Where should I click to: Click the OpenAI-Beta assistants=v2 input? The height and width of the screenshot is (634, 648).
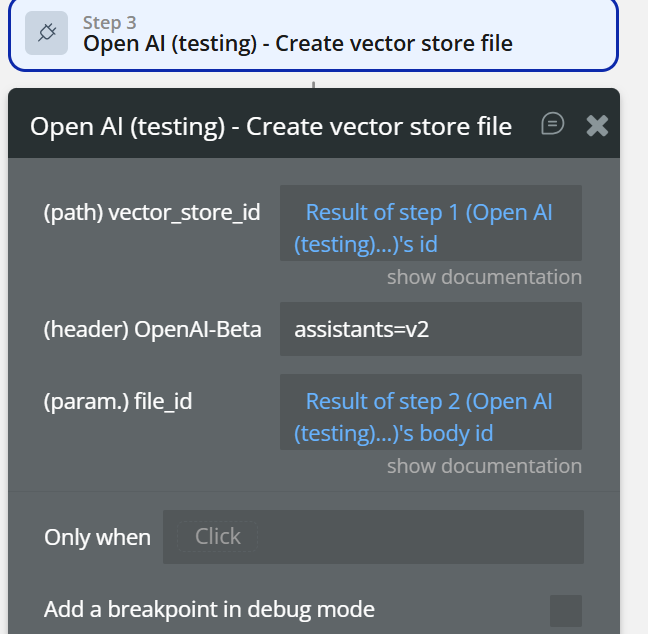tap(430, 329)
